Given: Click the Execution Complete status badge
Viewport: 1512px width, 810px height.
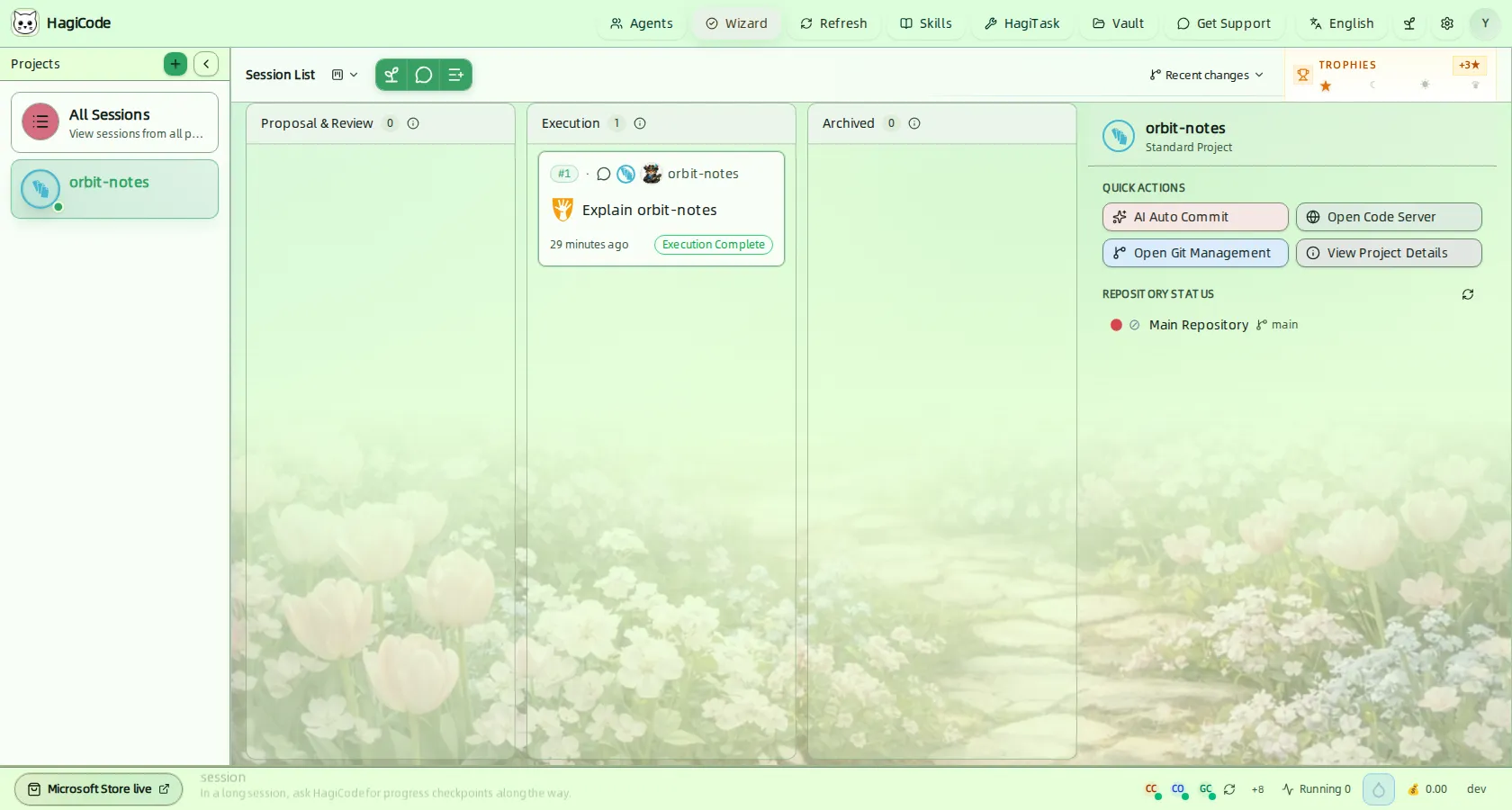Looking at the screenshot, I should click(x=714, y=245).
